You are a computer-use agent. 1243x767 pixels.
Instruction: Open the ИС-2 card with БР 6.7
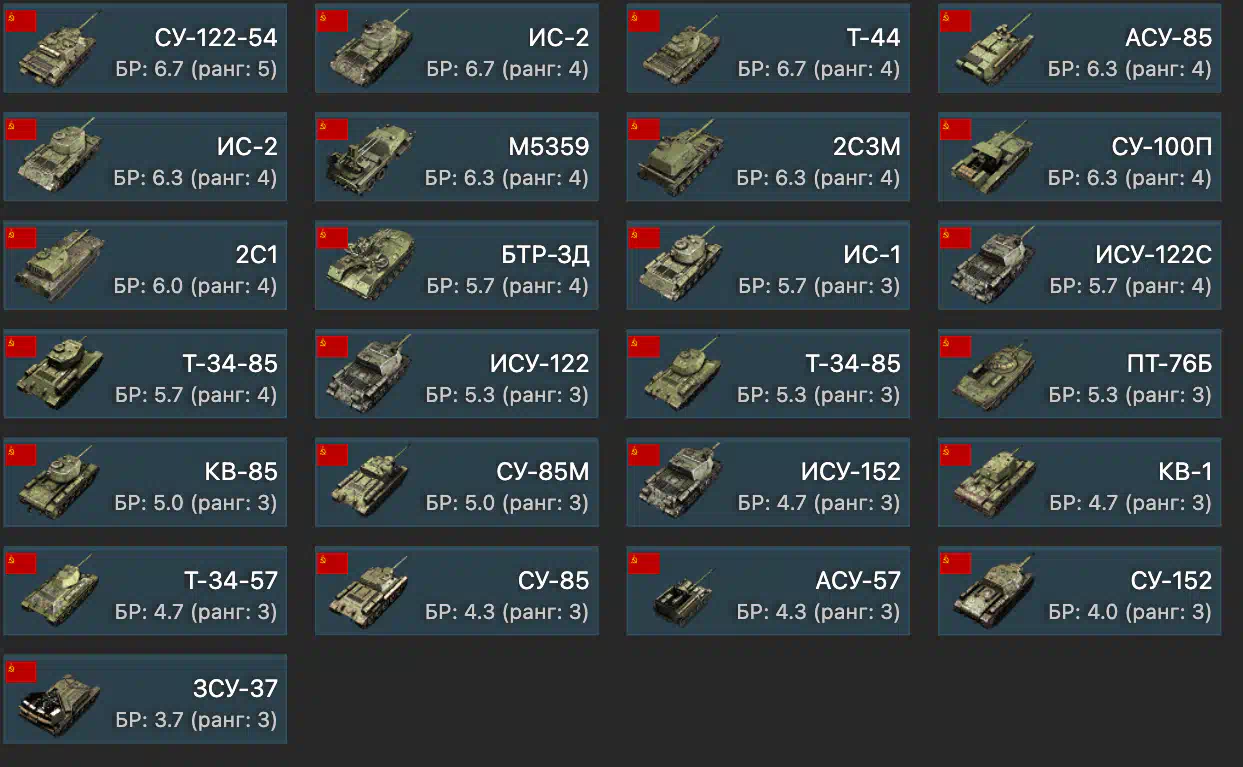pyautogui.click(x=457, y=49)
